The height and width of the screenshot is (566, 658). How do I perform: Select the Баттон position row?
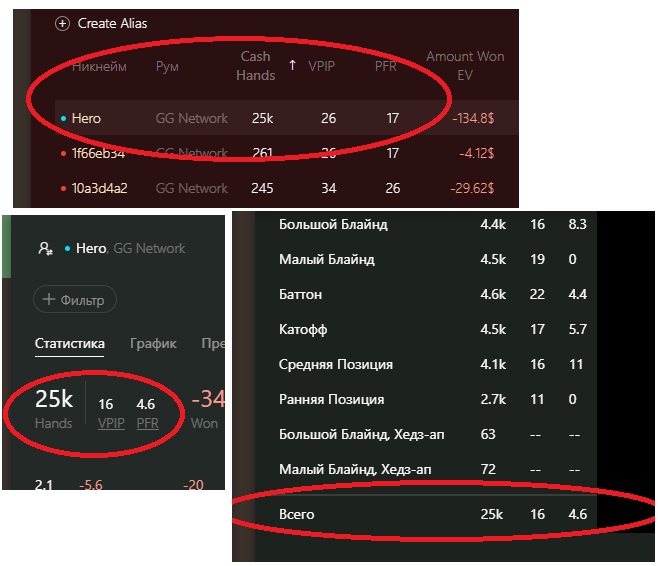pyautogui.click(x=426, y=294)
